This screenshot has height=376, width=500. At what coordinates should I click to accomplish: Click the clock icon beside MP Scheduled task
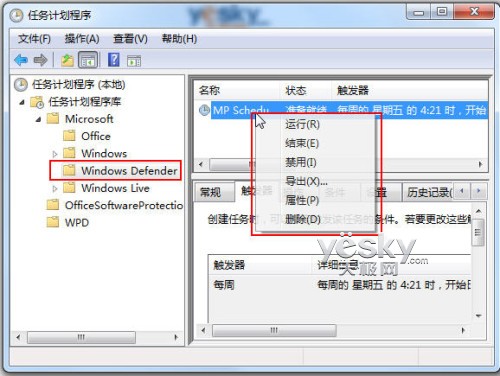click(x=204, y=110)
